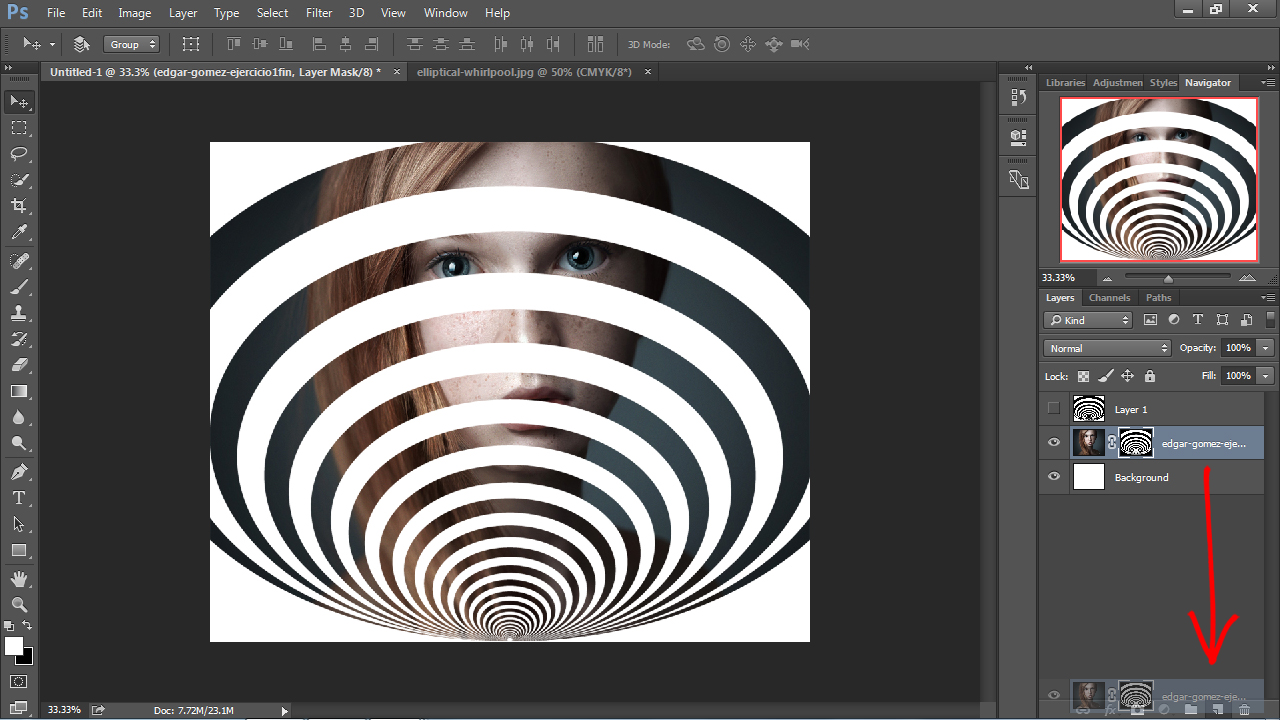Image resolution: width=1280 pixels, height=720 pixels.
Task: Open the Filter menu
Action: click(x=319, y=13)
